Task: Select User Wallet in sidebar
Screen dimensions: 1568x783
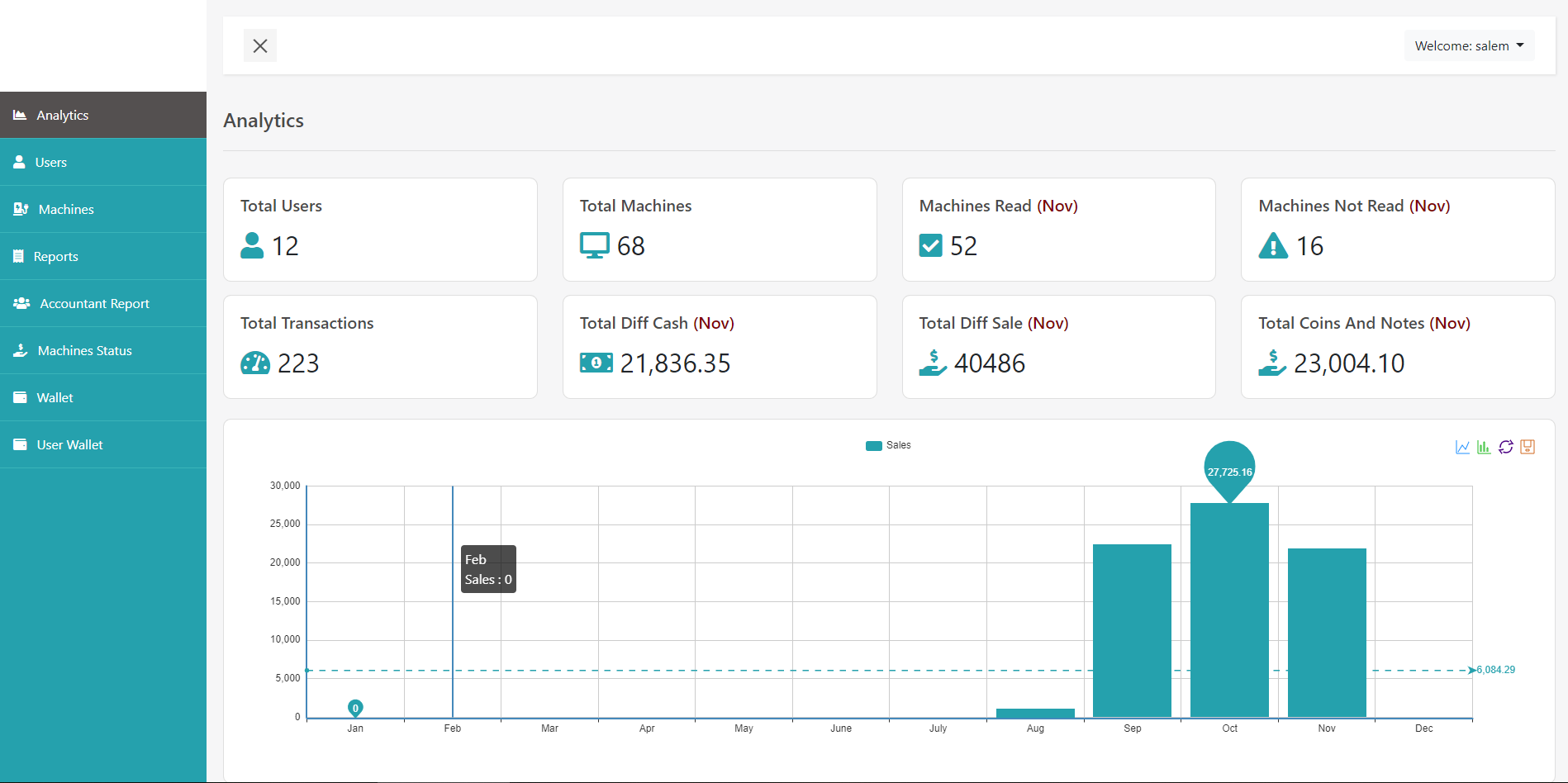Action: tap(69, 445)
